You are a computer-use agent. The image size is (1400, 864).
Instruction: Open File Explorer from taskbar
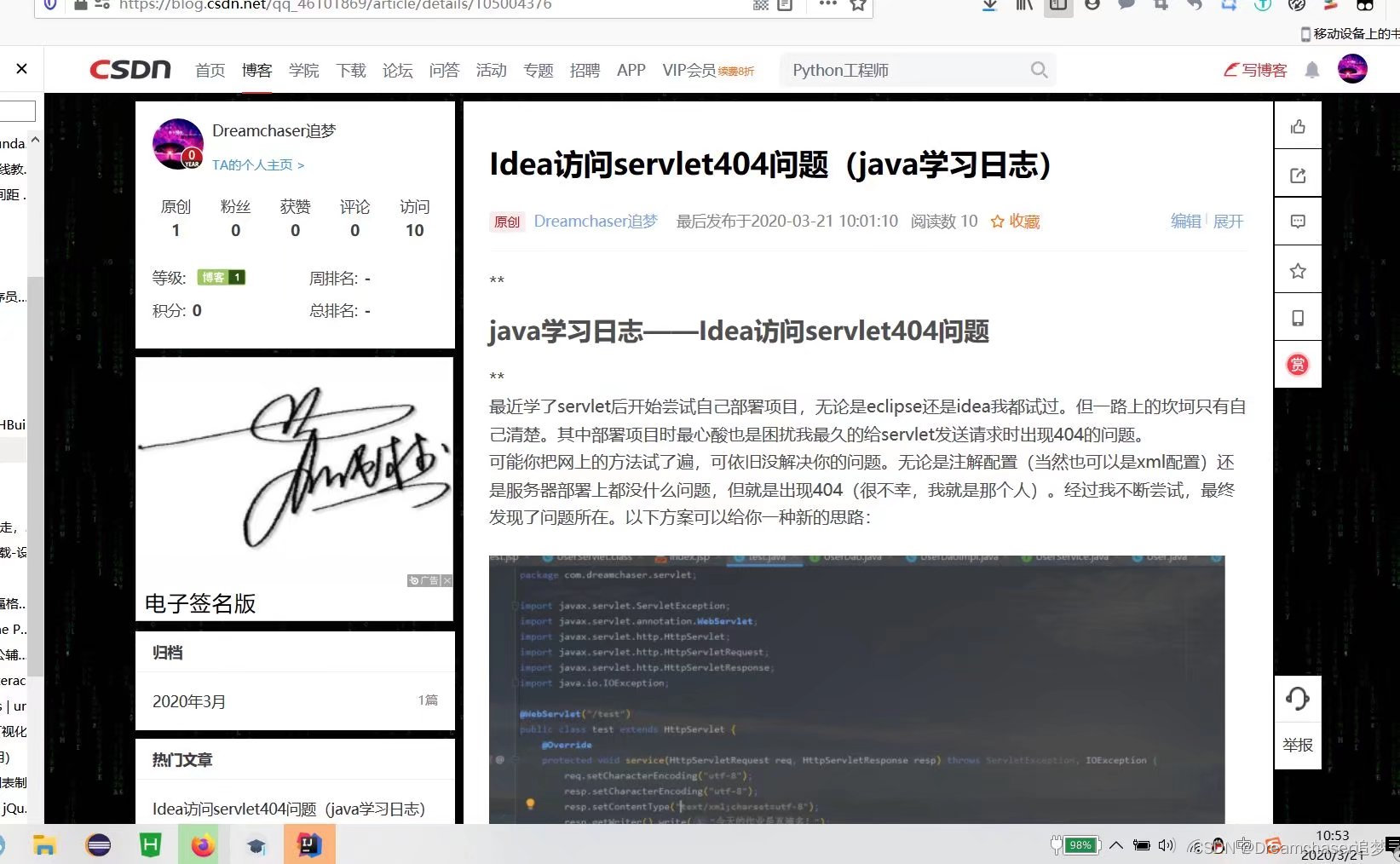click(x=44, y=845)
